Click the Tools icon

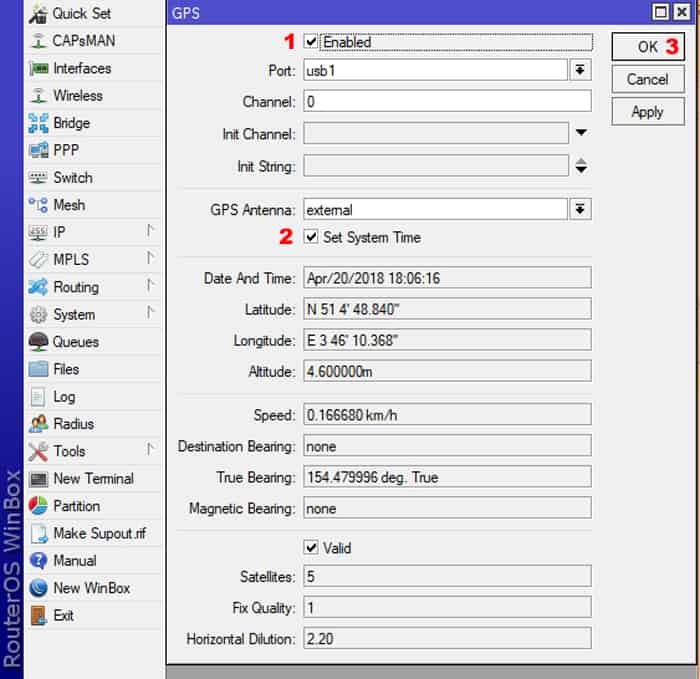[38, 451]
